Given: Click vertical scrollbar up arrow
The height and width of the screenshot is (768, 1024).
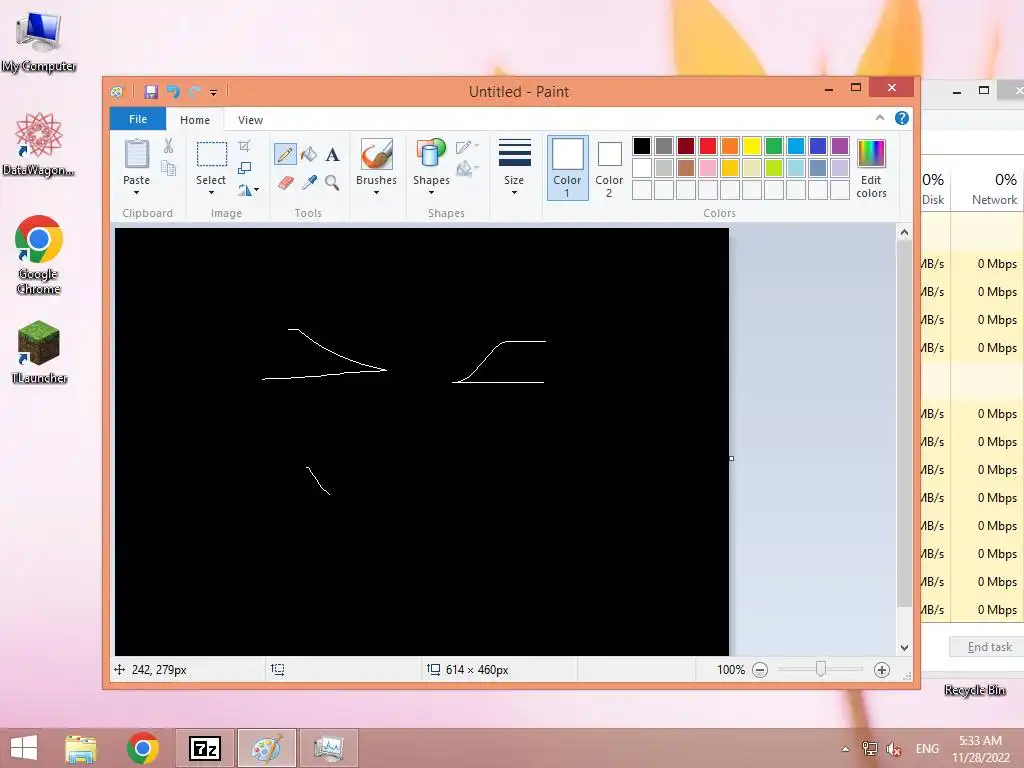Looking at the screenshot, I should [904, 232].
